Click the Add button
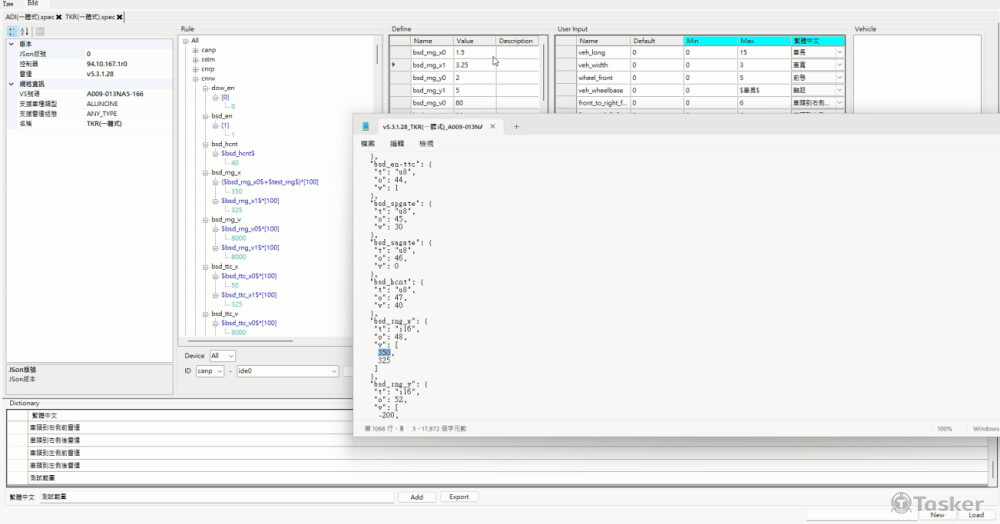This screenshot has width=1000, height=524. [x=416, y=497]
